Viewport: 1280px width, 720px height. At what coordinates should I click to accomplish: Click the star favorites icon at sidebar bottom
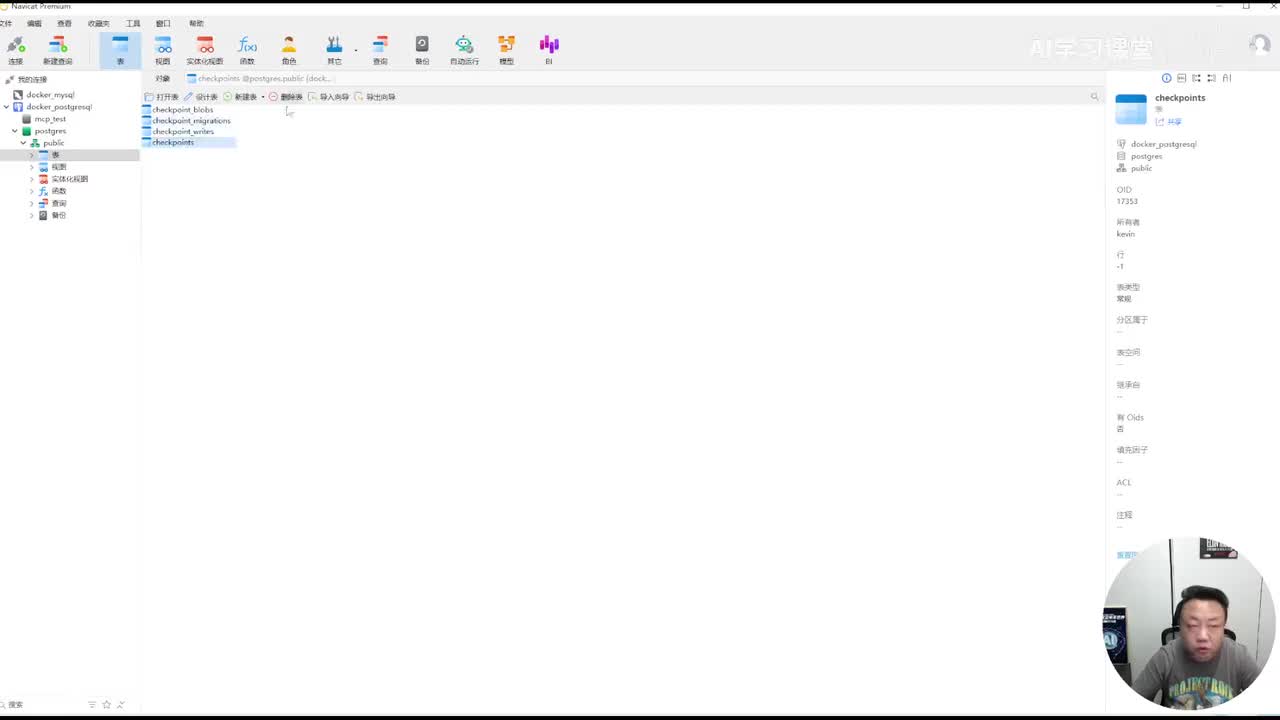107,705
